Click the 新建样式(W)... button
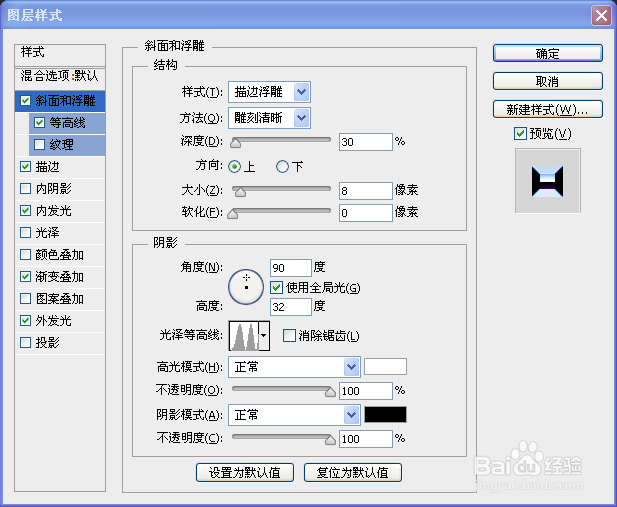617x507 pixels. pos(547,109)
